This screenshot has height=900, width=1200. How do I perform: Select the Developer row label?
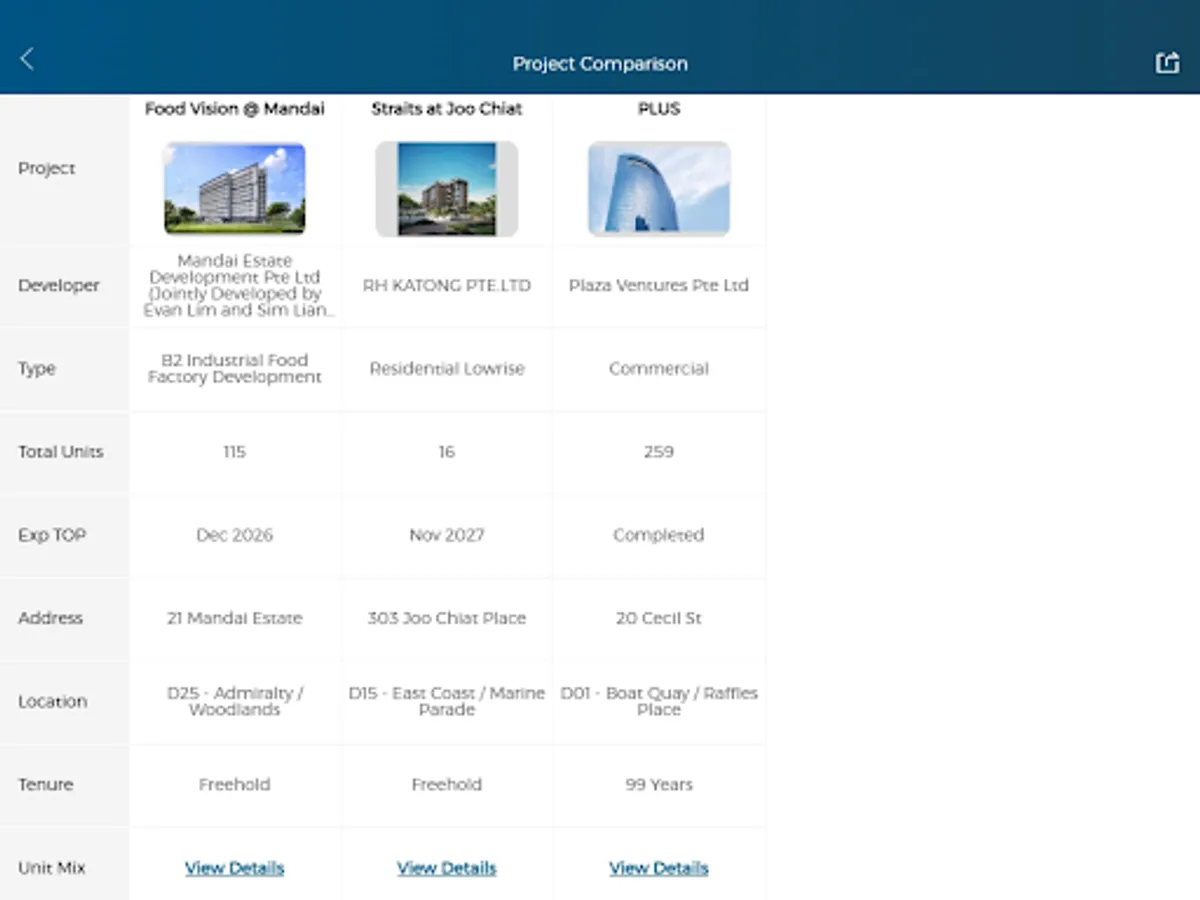pos(59,285)
